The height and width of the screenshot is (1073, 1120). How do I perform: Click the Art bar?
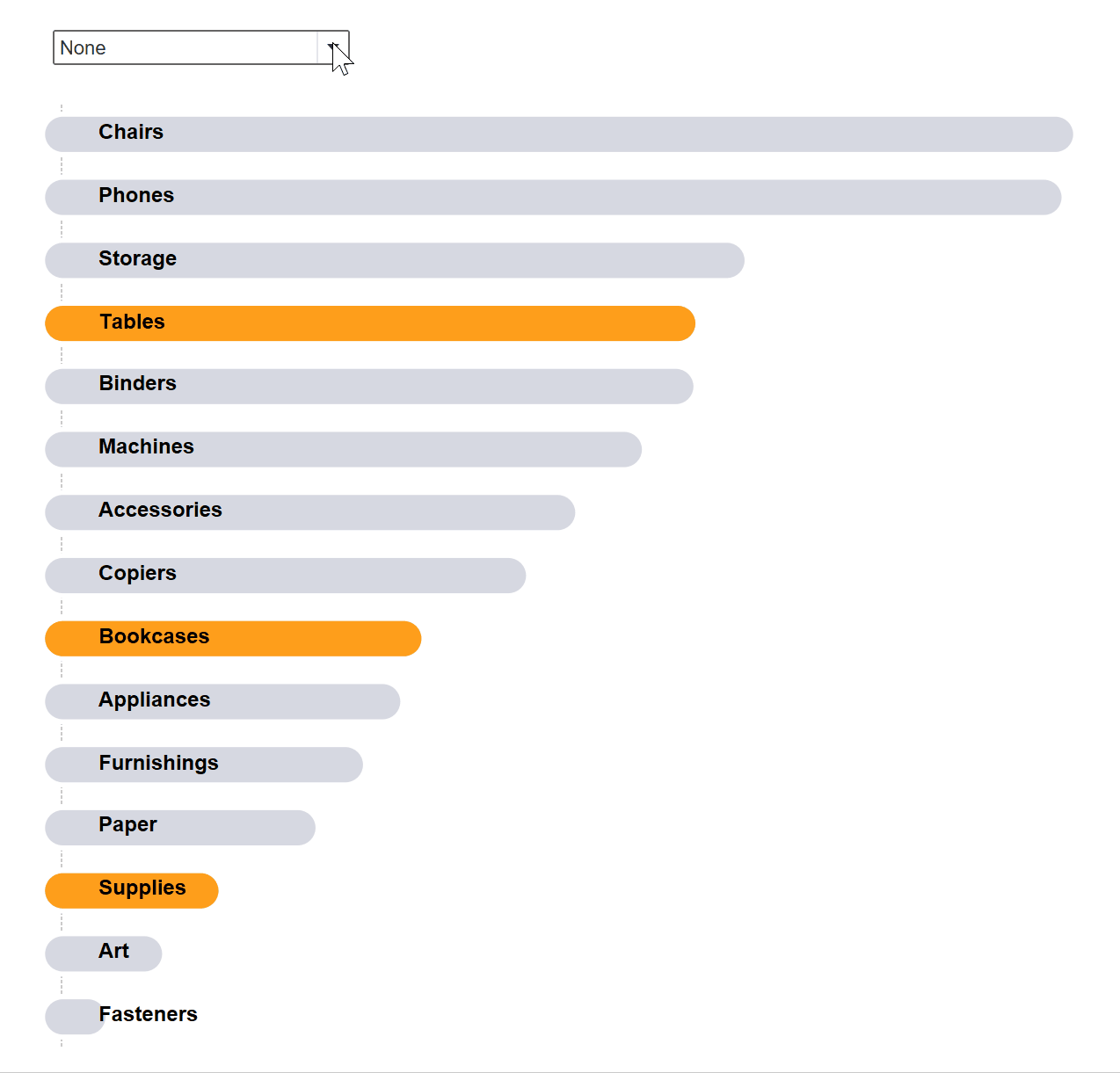(x=103, y=953)
